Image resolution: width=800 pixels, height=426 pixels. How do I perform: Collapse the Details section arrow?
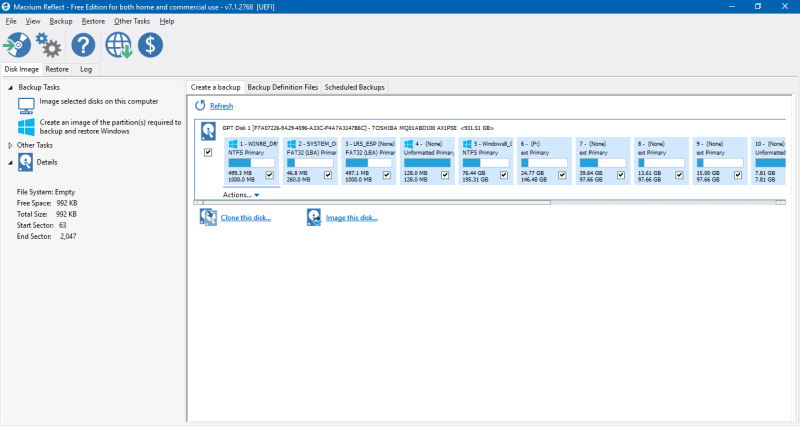10,163
